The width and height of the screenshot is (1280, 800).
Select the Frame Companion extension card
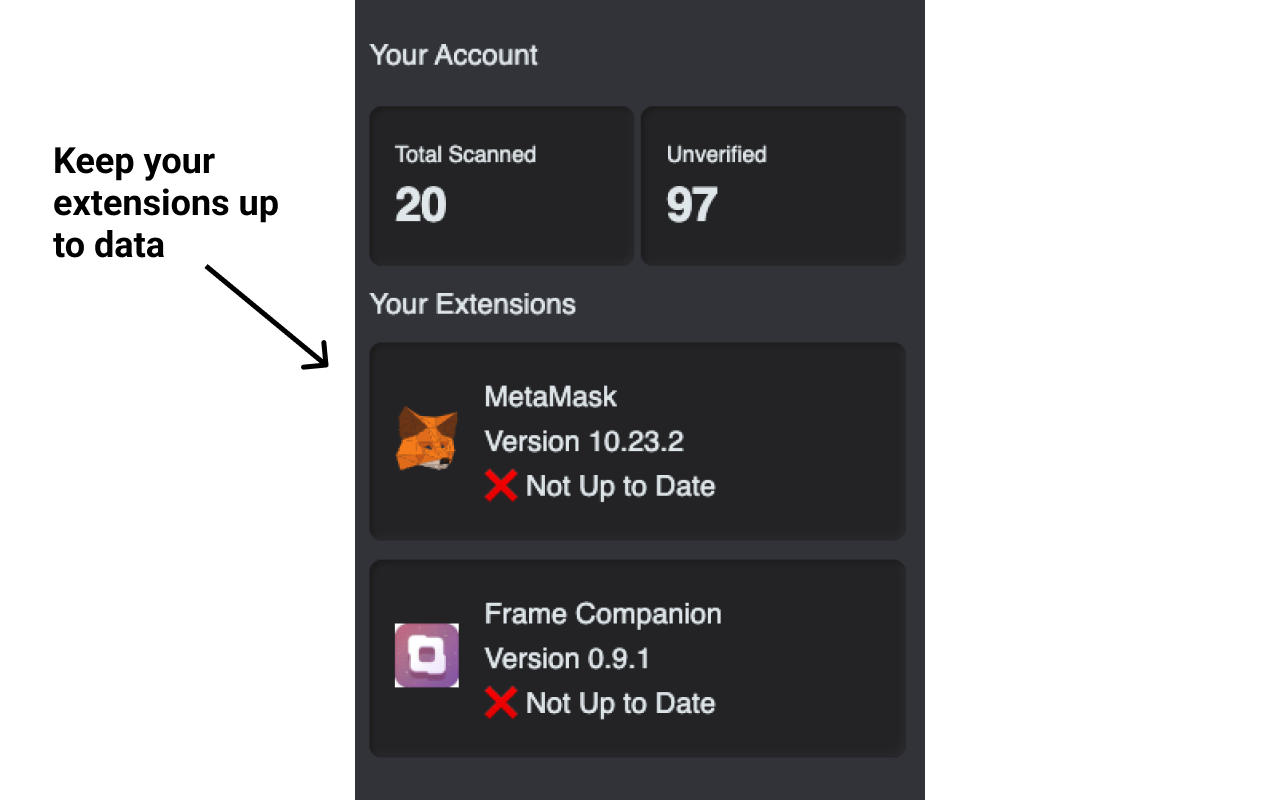click(638, 658)
